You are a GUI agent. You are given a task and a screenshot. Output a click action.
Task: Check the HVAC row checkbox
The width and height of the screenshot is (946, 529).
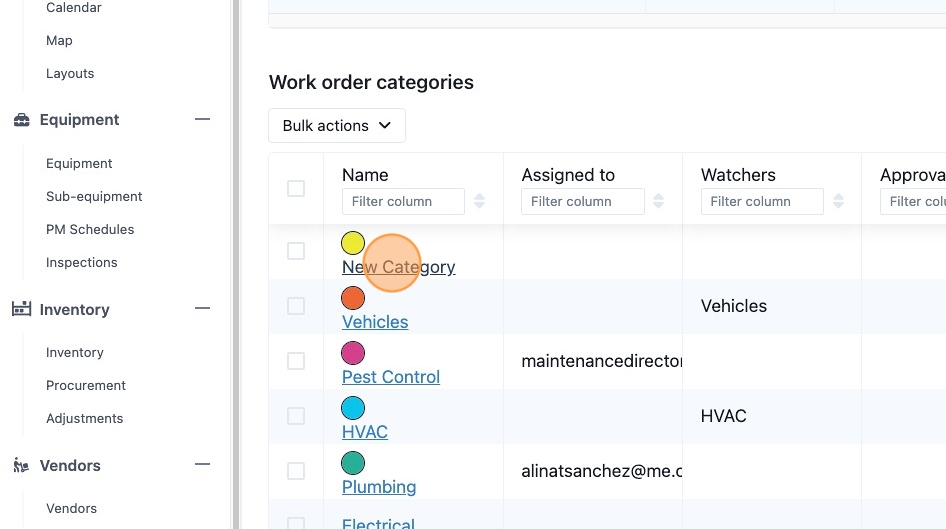[296, 416]
